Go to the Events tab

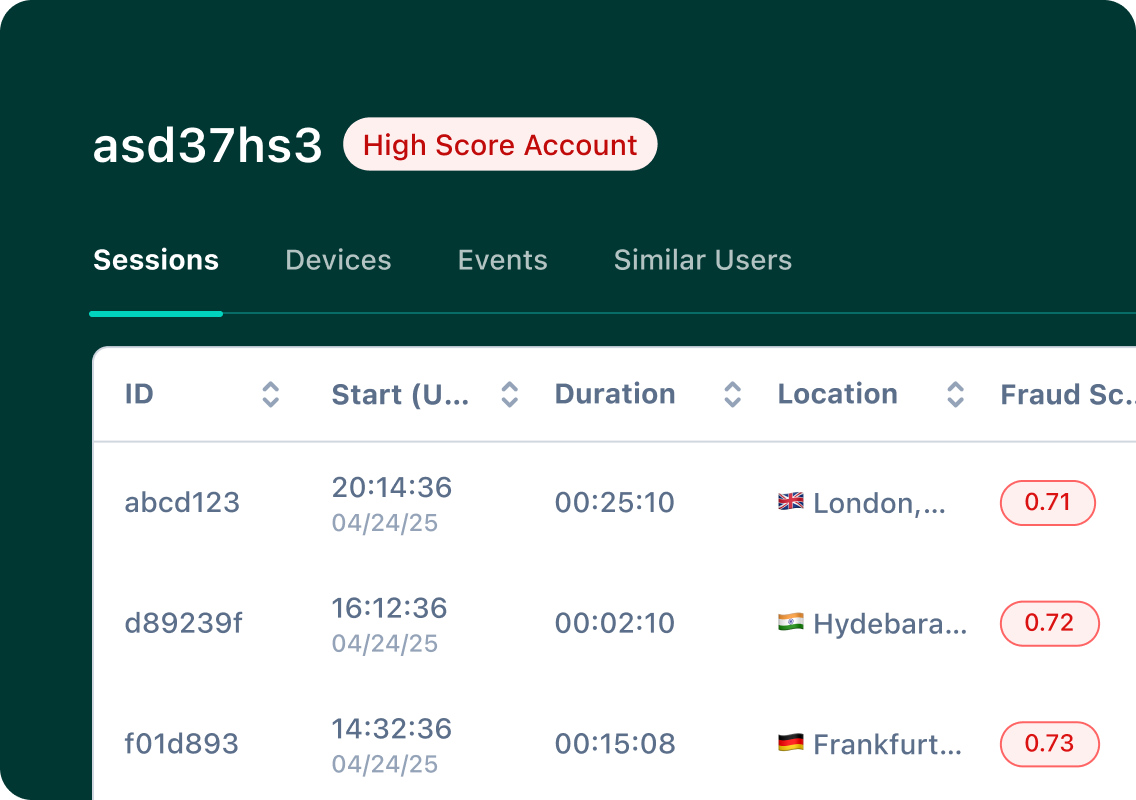pos(502,260)
